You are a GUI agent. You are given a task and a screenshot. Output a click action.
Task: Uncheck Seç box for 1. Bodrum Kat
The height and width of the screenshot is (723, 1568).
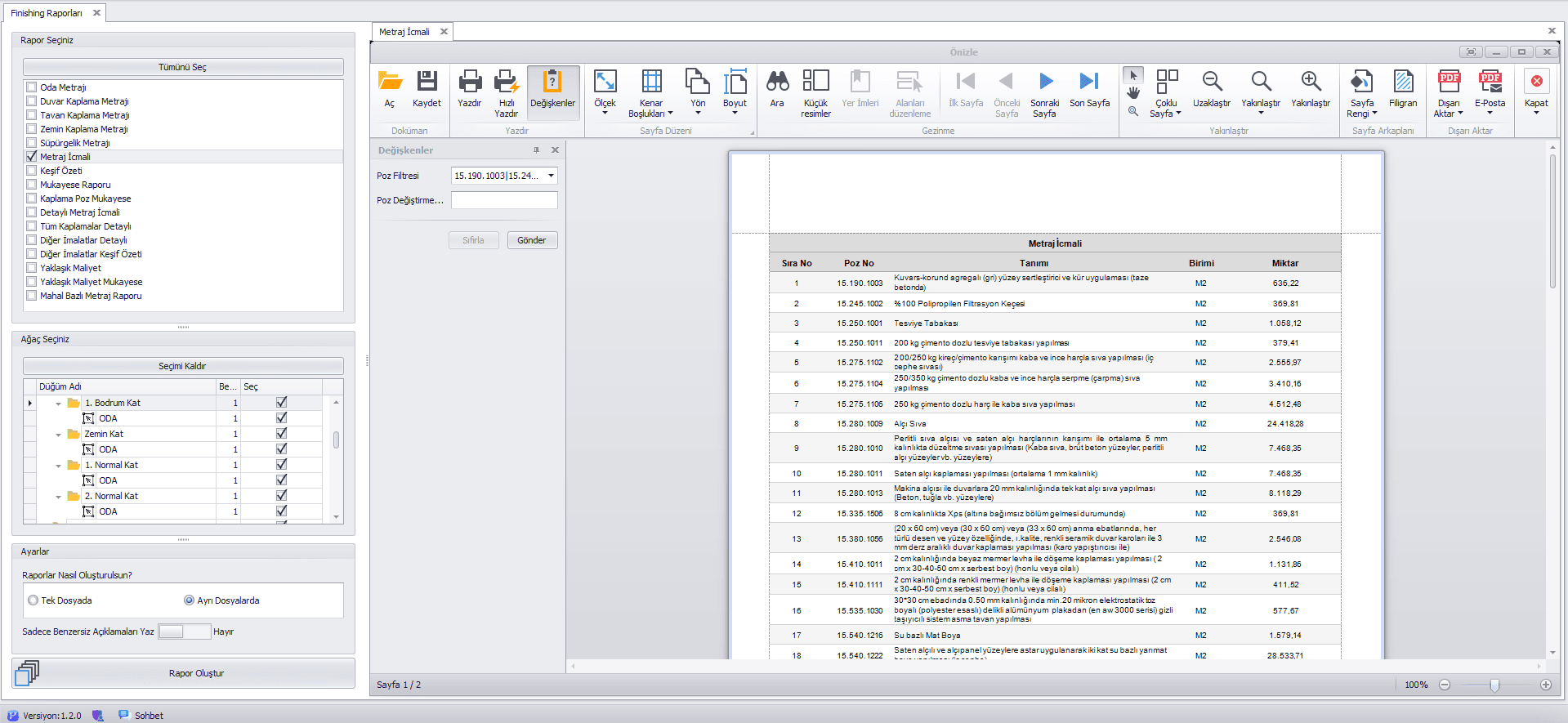tap(281, 402)
